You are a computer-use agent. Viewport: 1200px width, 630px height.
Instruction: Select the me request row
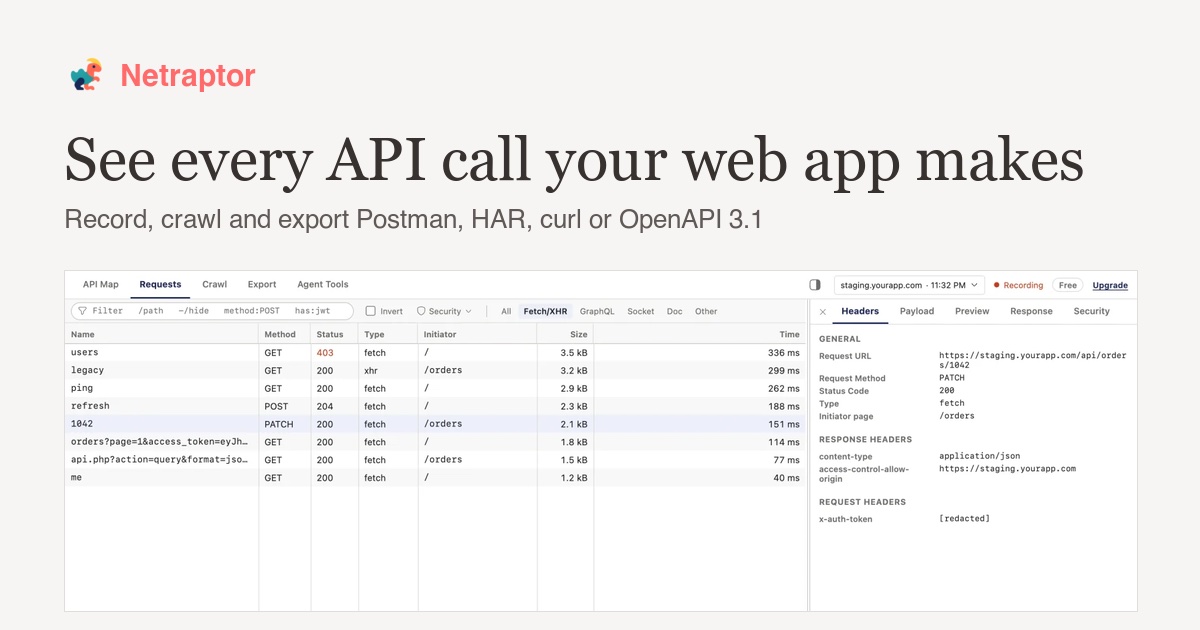coord(436,478)
